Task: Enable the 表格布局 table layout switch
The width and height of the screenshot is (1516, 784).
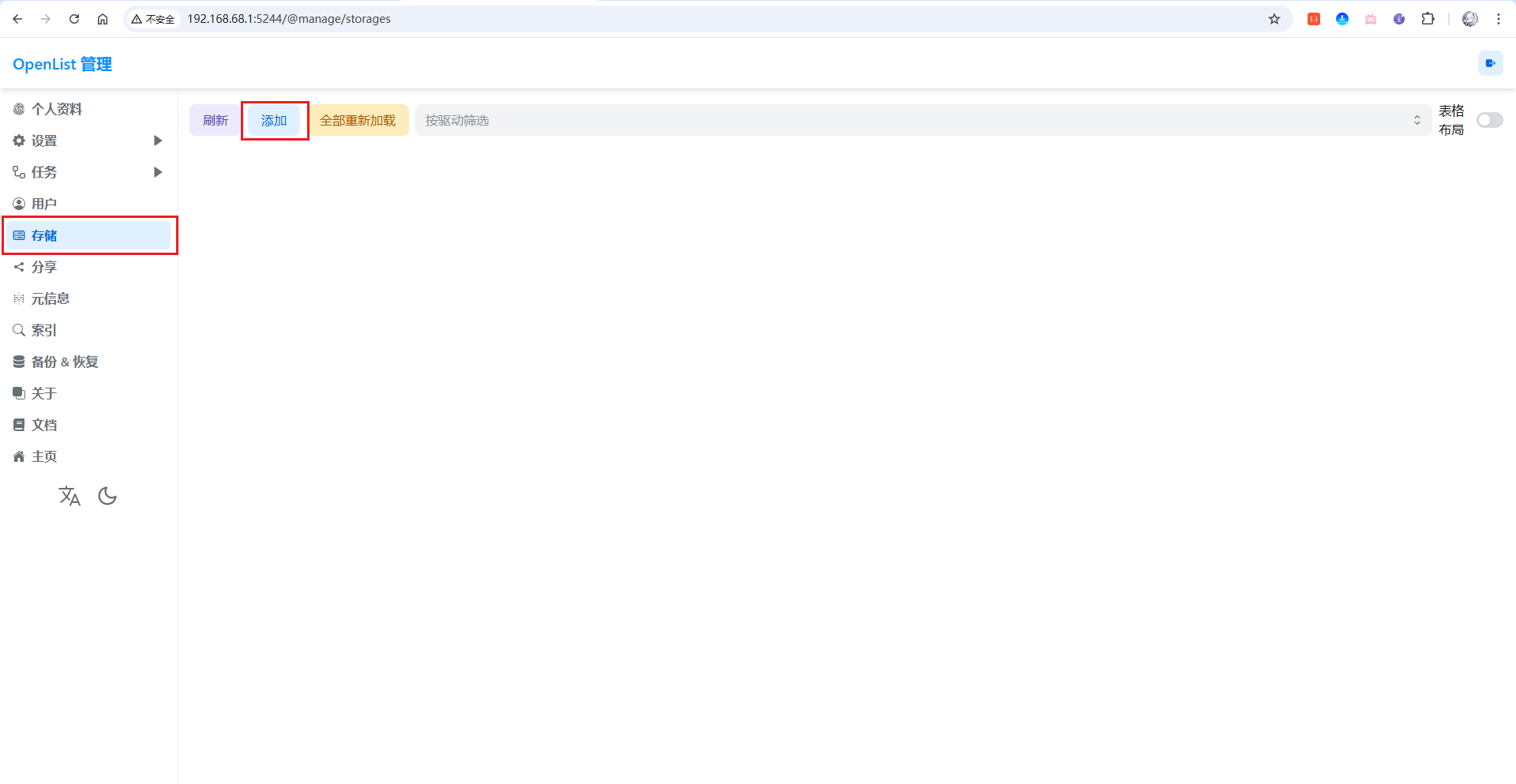Action: tap(1489, 120)
